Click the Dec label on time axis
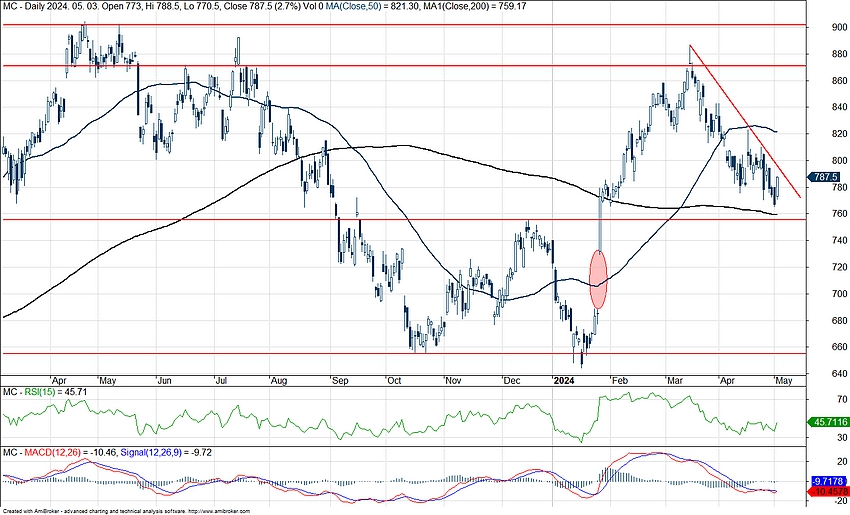Screen dimensions: 850x515 coord(511,381)
